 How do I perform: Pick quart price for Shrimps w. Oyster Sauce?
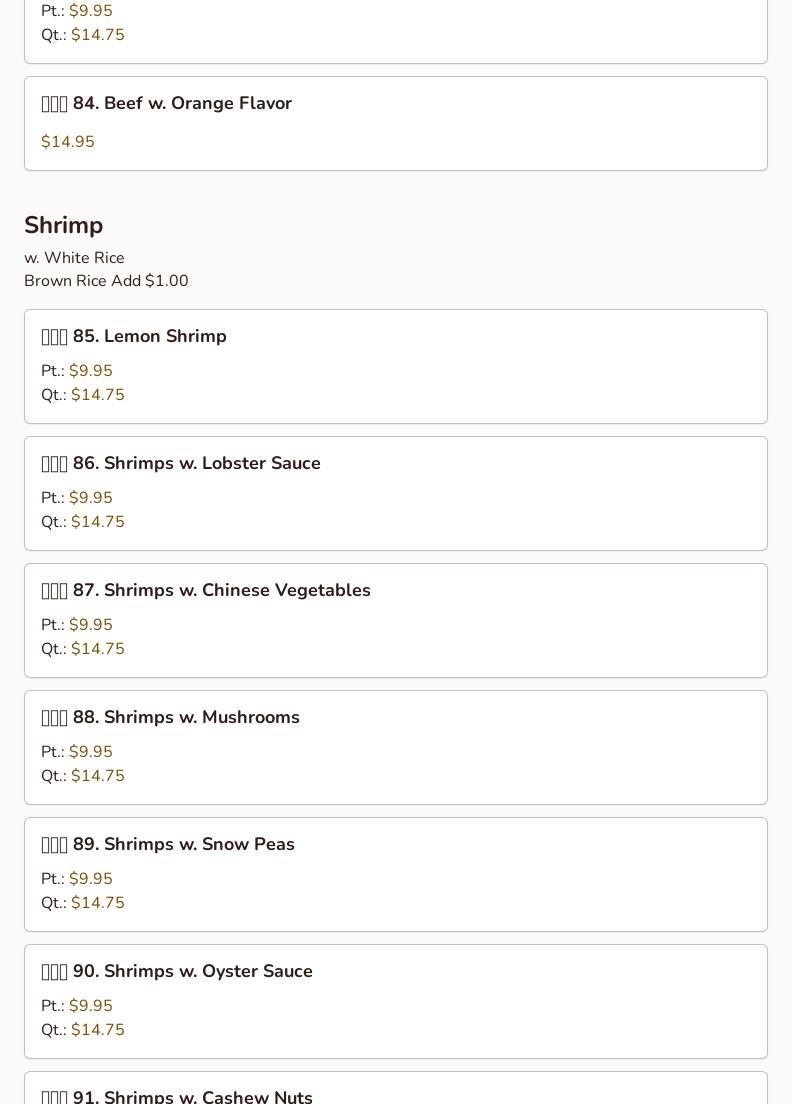coord(98,1030)
